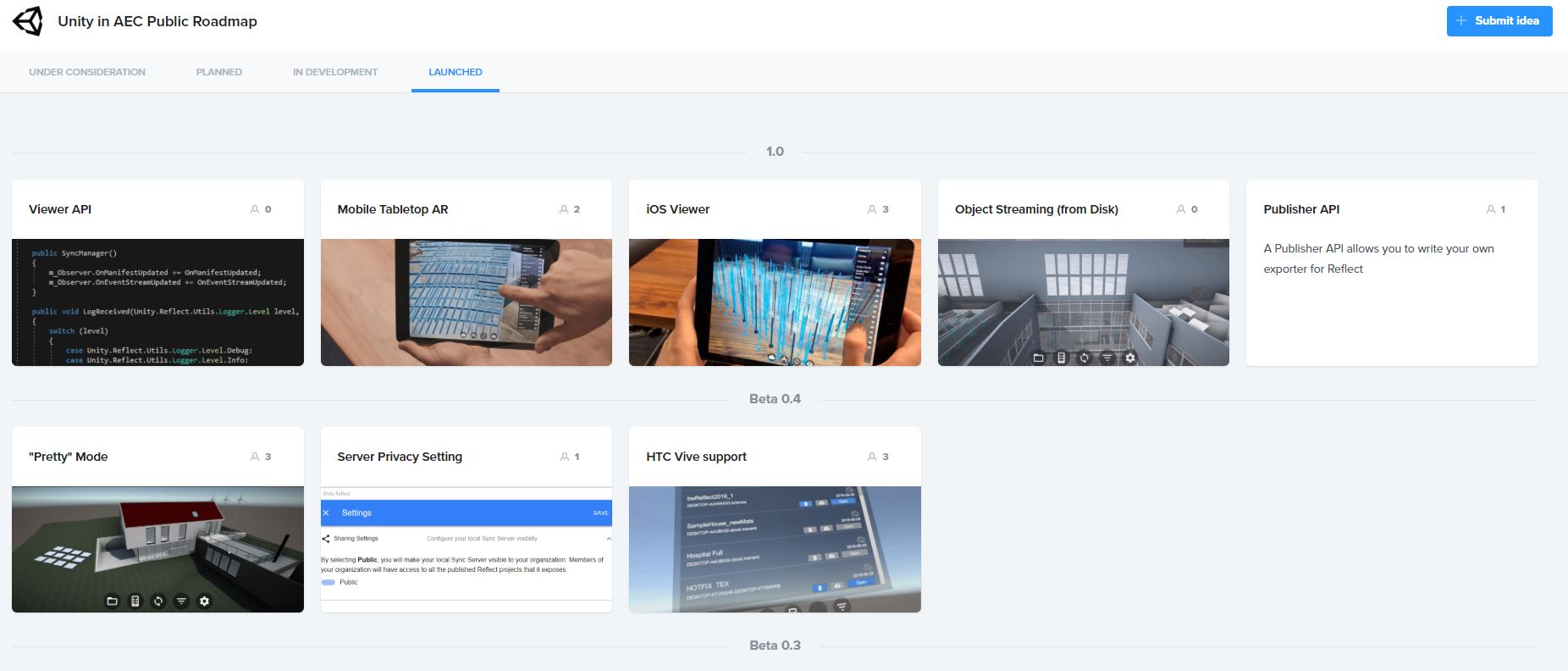
Task: Click the Sharing Settings share icon
Action: point(326,539)
